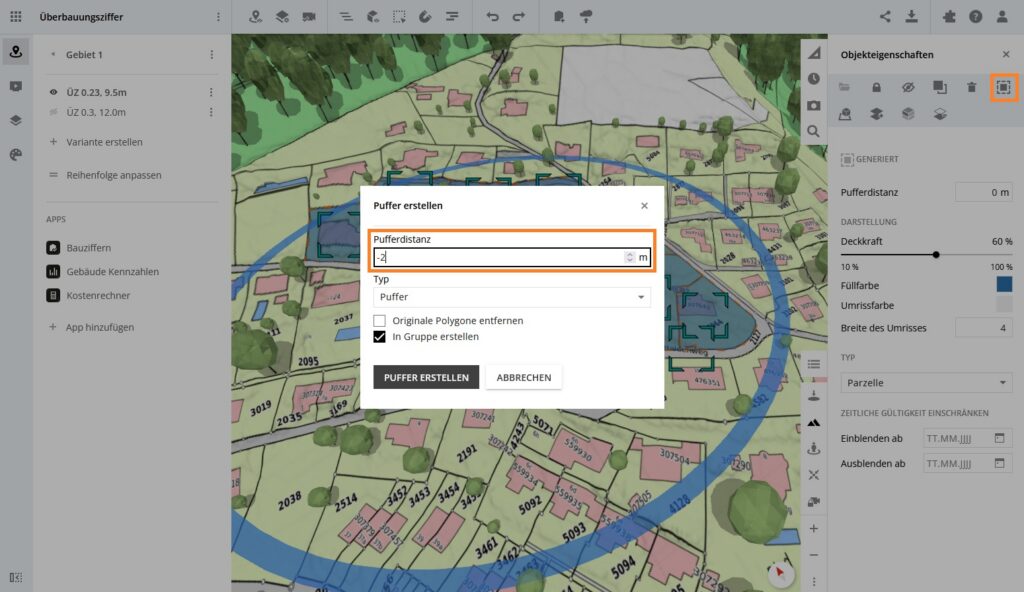1024x592 pixels.
Task: Reset the map compass orientation
Action: point(780,573)
